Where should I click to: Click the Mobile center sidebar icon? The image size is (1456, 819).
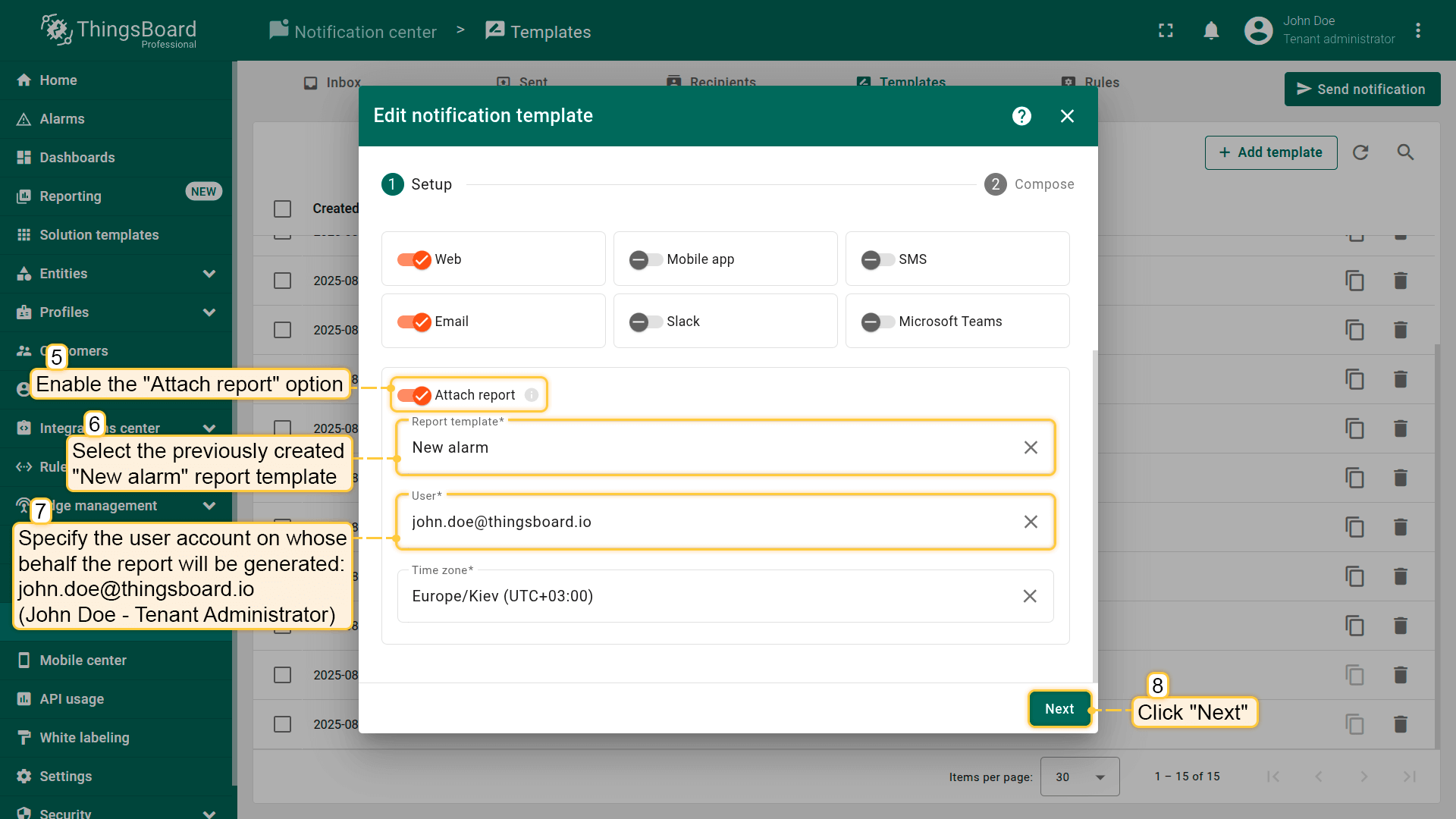coord(24,661)
